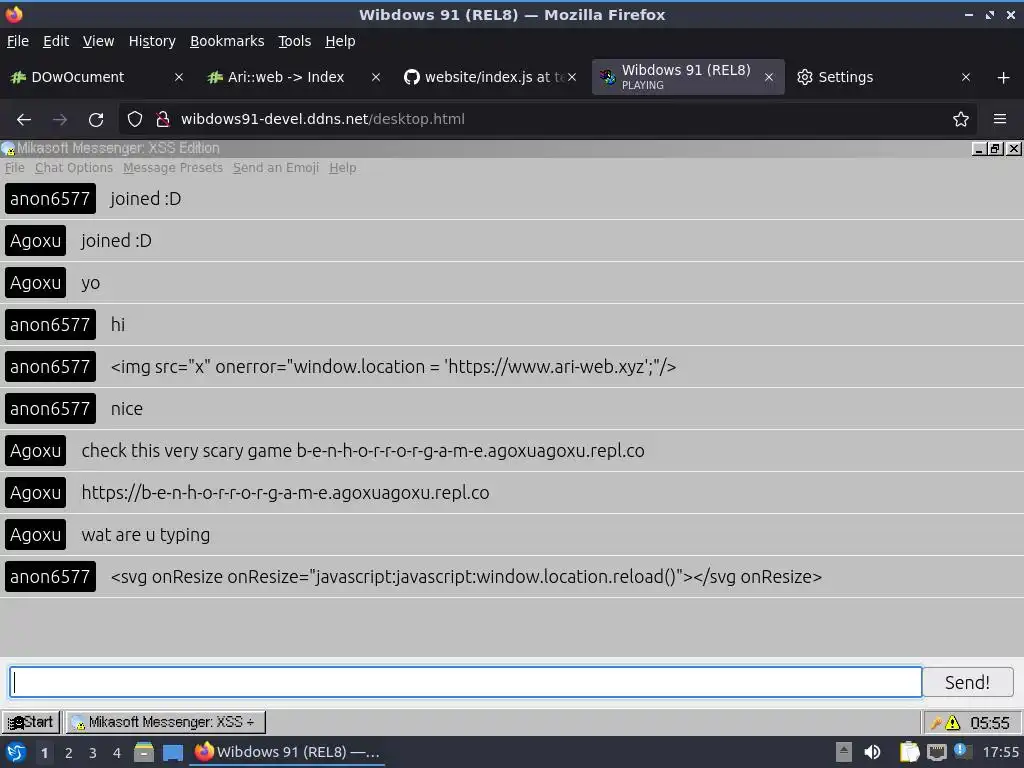Click the yellow warning triangle tray icon
Viewport: 1024px width, 768px height.
point(953,723)
